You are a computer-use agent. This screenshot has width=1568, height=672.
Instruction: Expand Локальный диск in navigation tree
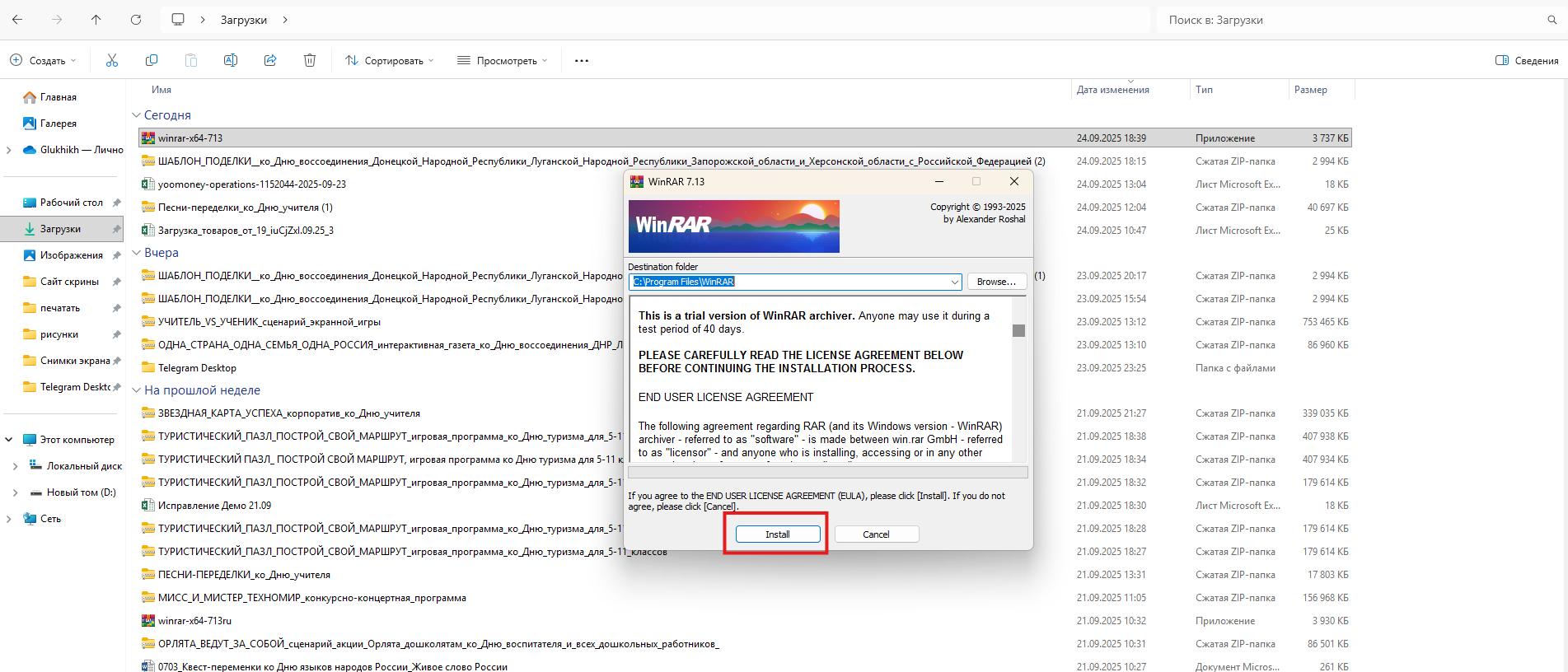click(15, 466)
